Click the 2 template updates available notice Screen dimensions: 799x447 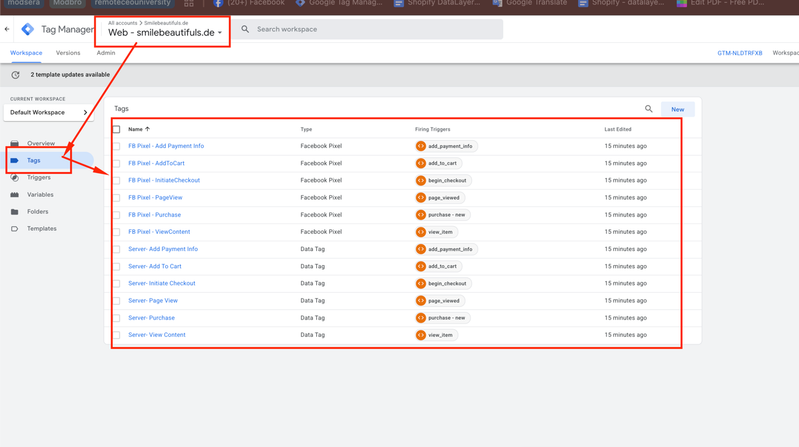pyautogui.click(x=70, y=74)
